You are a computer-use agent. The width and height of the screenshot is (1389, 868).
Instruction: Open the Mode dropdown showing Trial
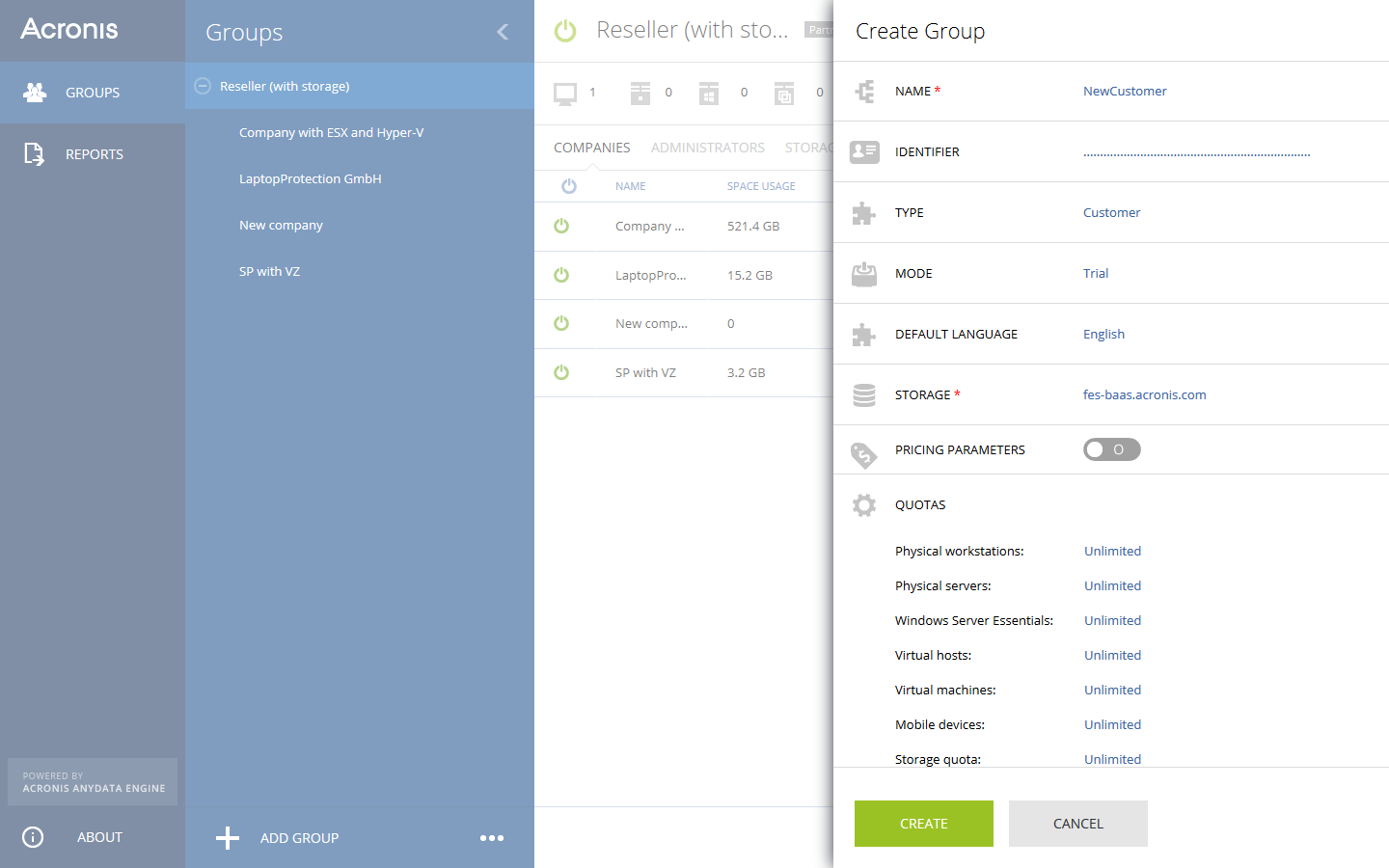pyautogui.click(x=1096, y=273)
